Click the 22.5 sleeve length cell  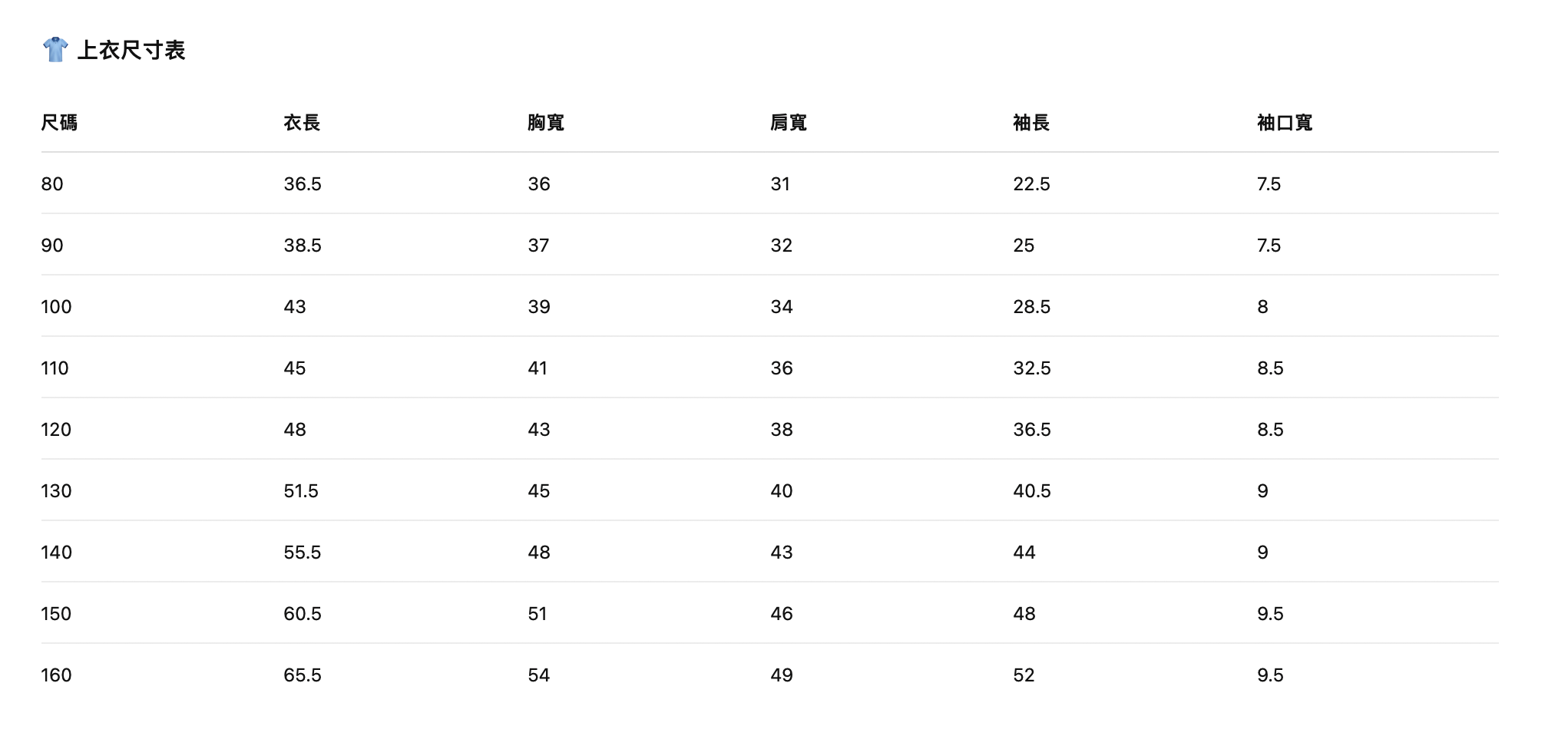pyautogui.click(x=1031, y=184)
